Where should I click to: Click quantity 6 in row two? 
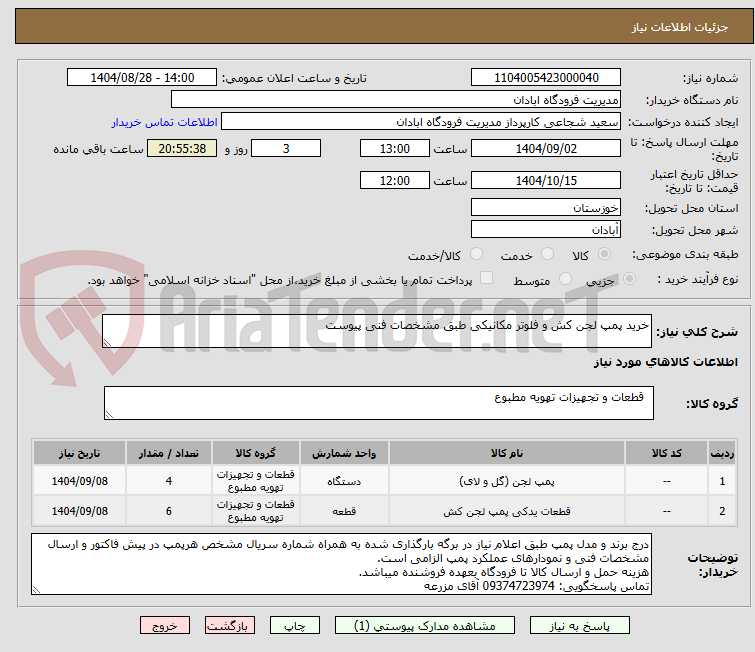[x=169, y=511]
